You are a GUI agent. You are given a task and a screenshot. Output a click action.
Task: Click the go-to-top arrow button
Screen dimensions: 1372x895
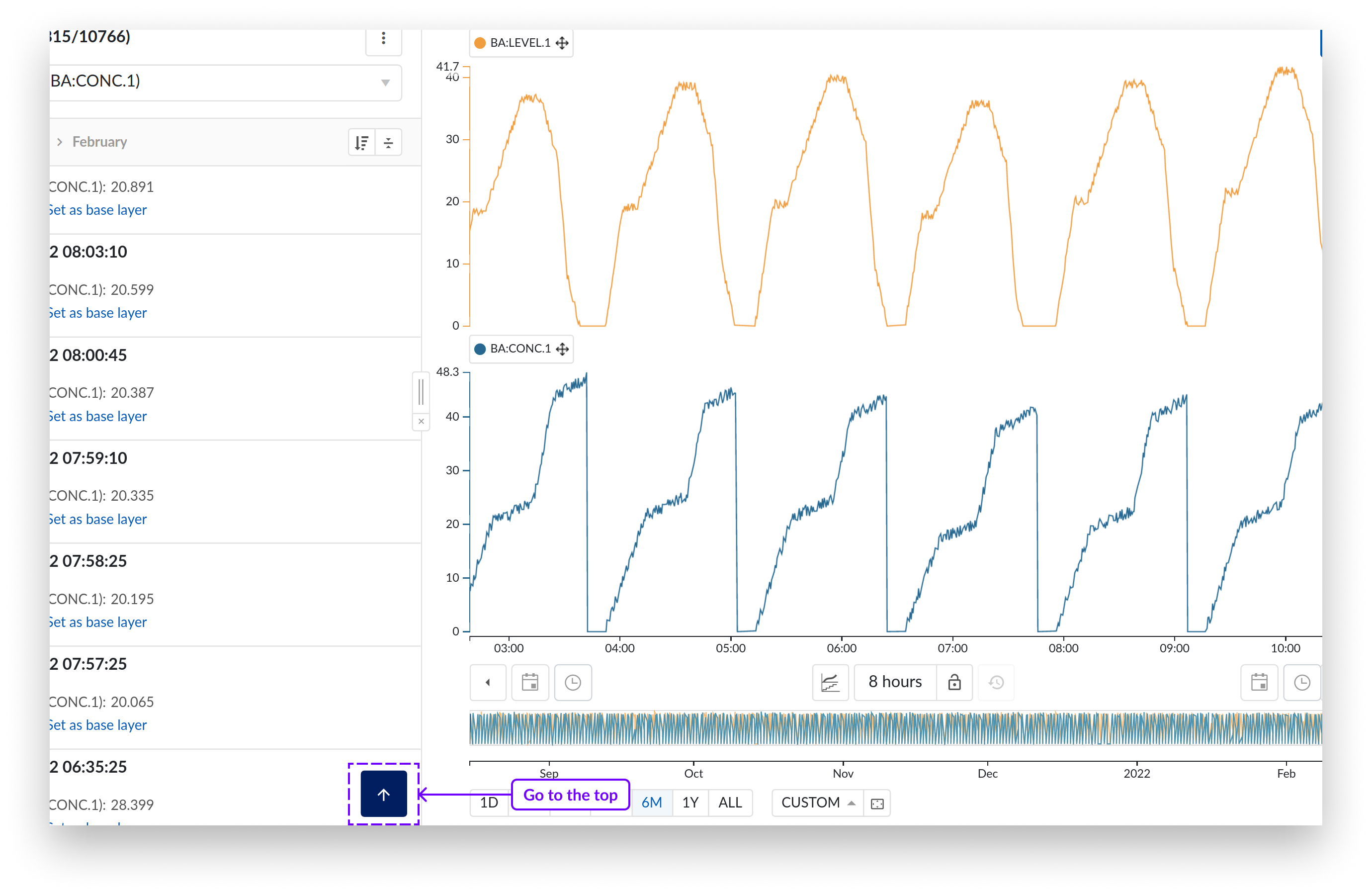(383, 794)
